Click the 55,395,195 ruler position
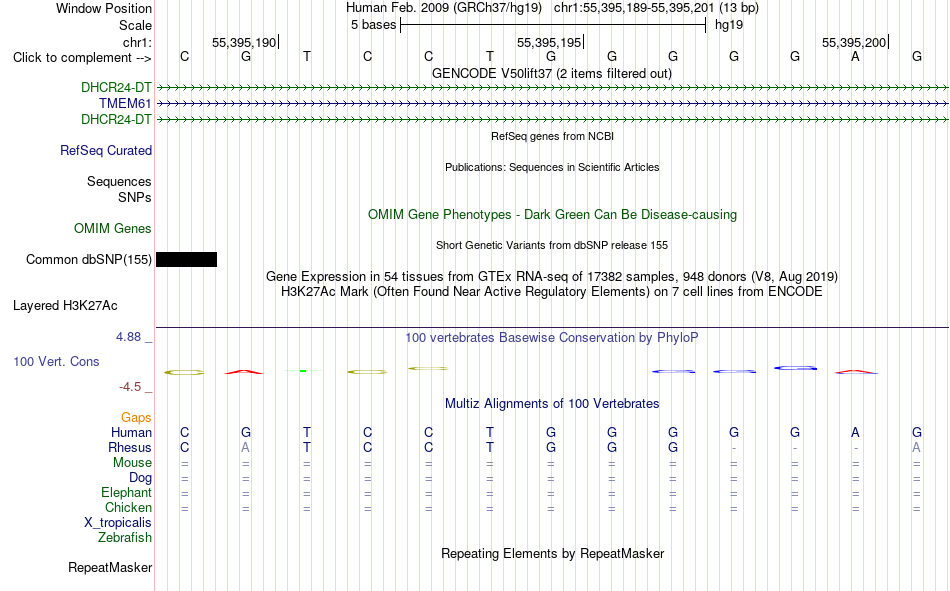 [x=549, y=42]
